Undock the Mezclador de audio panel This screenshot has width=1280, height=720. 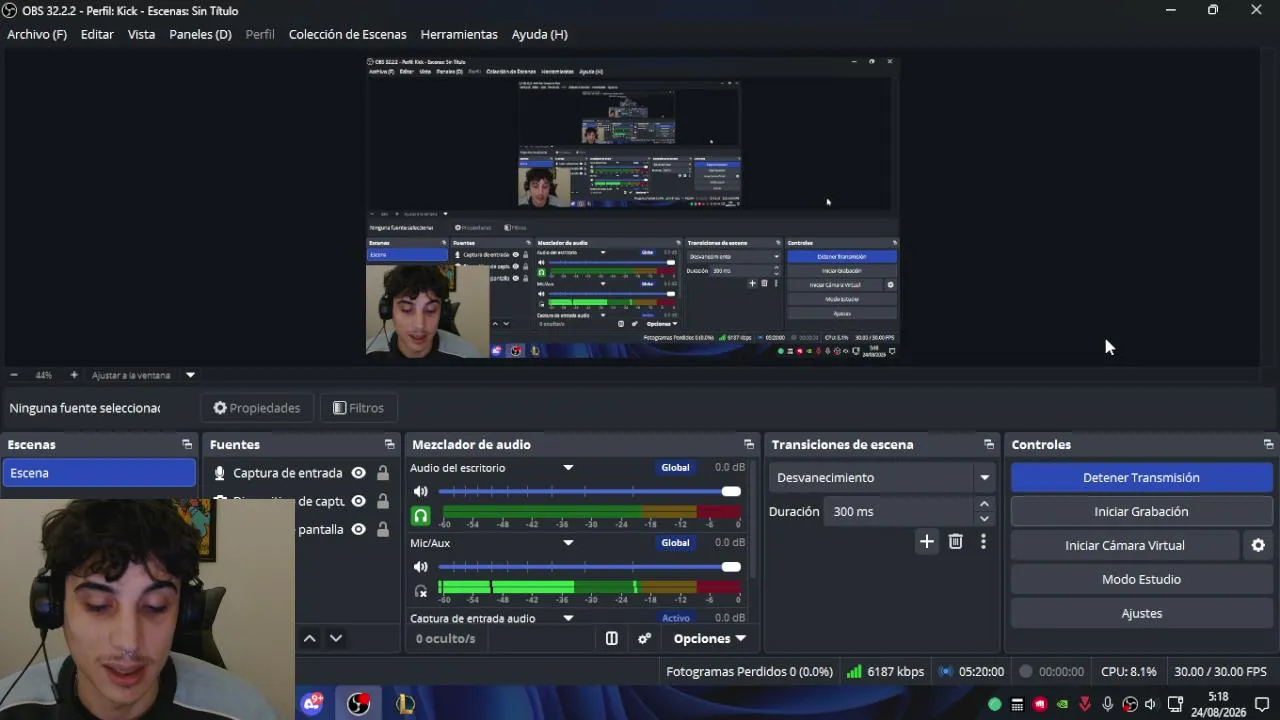point(749,444)
